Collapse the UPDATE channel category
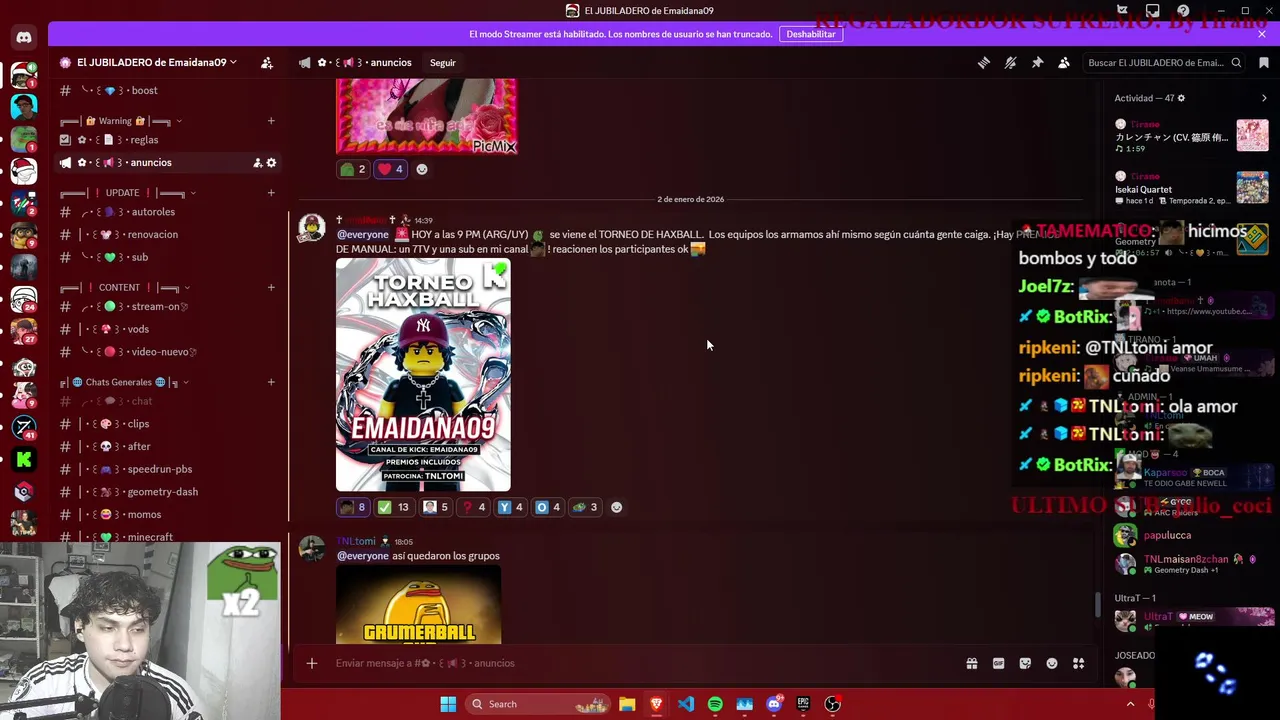 (x=128, y=193)
